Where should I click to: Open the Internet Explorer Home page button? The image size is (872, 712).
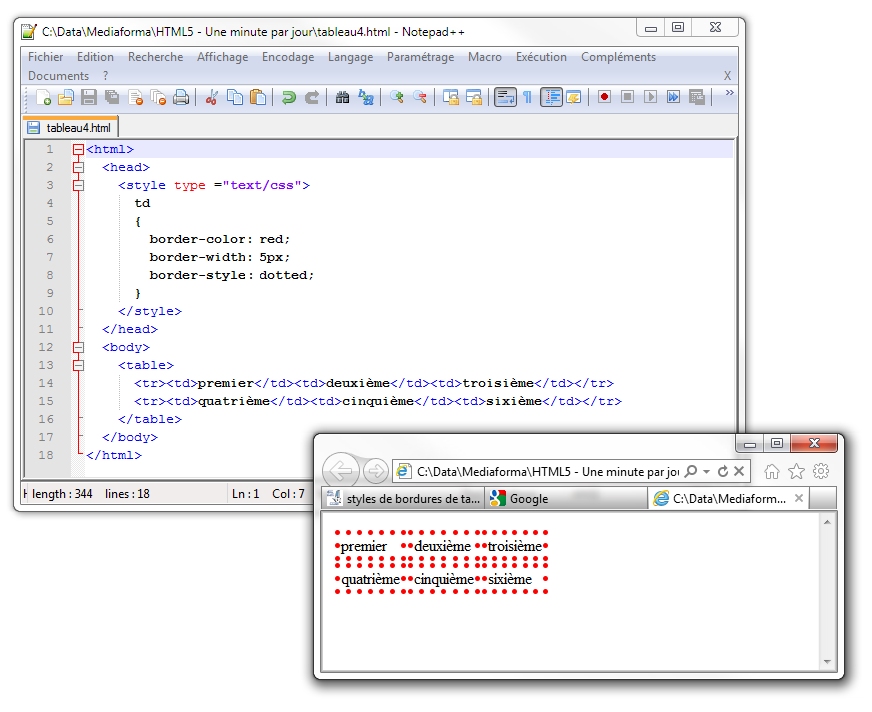[x=772, y=471]
